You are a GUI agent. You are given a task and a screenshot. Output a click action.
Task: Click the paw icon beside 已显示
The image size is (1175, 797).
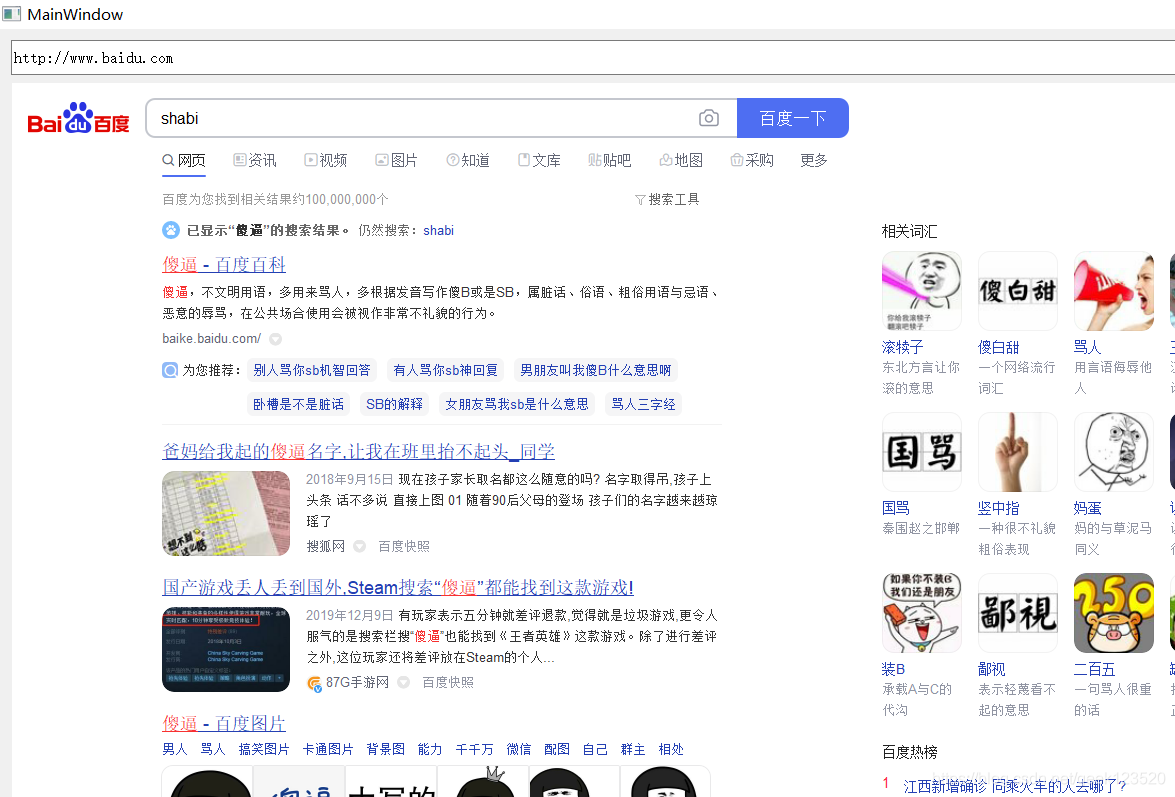click(x=171, y=231)
